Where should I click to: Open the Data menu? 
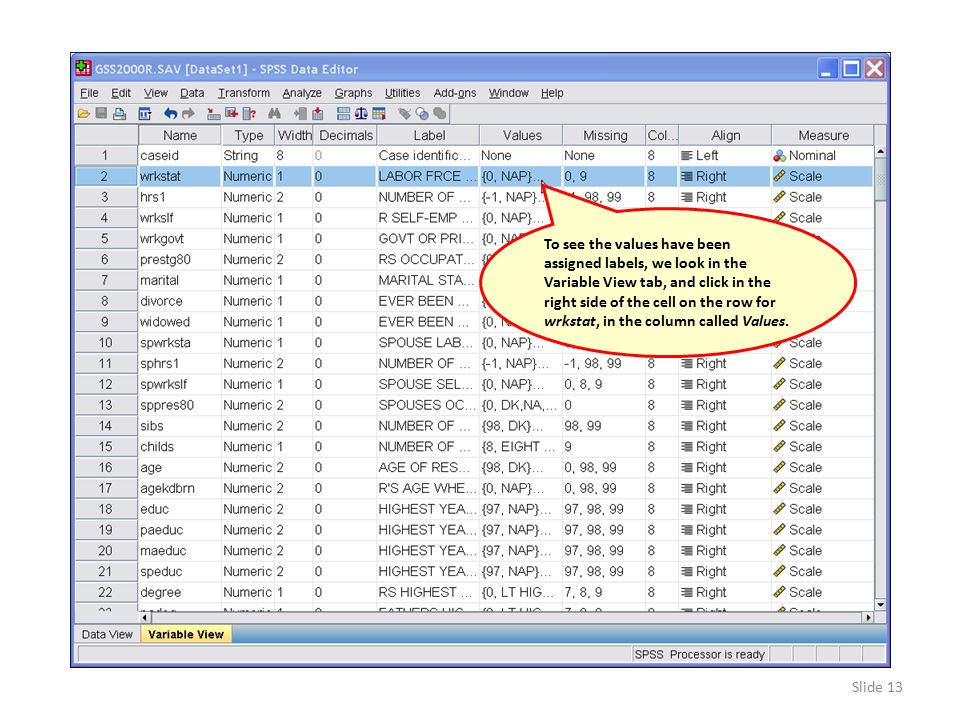[192, 93]
